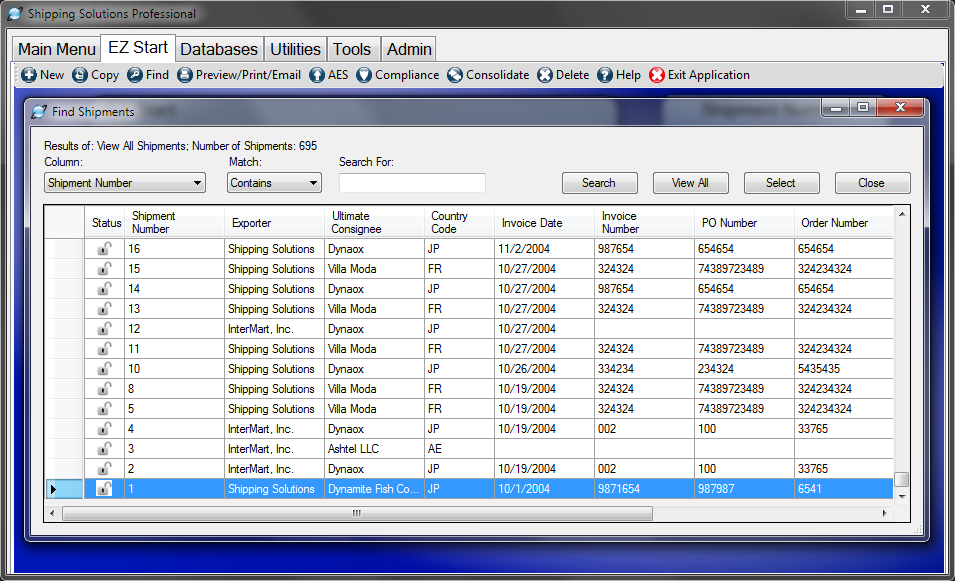Click the Delete toolbar icon
The width and height of the screenshot is (955, 581).
[x=545, y=75]
